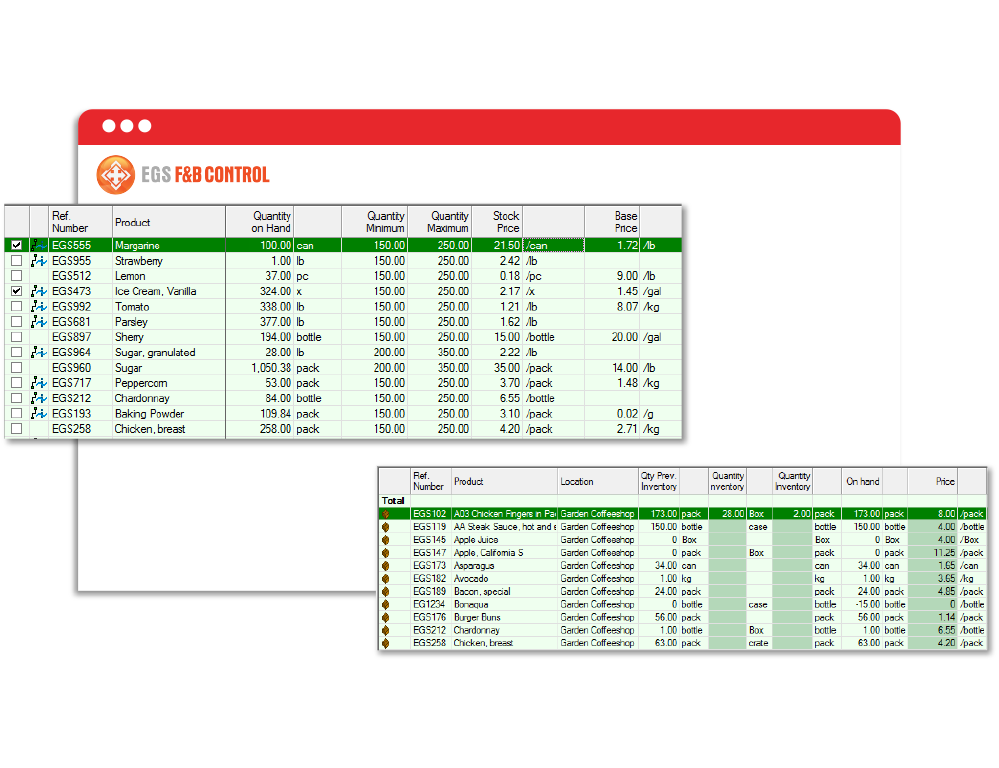The height and width of the screenshot is (768, 999).
Task: Click the Qty Prev. Inventory column header
Action: click(658, 482)
